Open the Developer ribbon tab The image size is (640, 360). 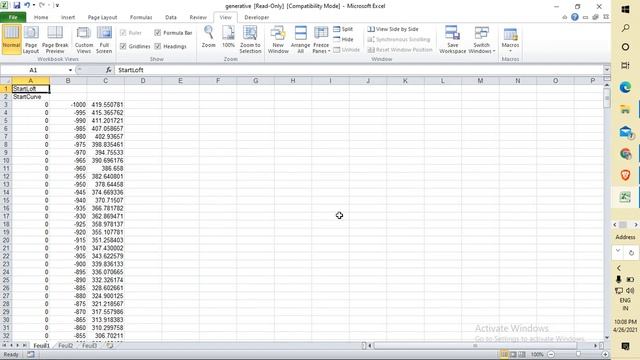(x=256, y=17)
